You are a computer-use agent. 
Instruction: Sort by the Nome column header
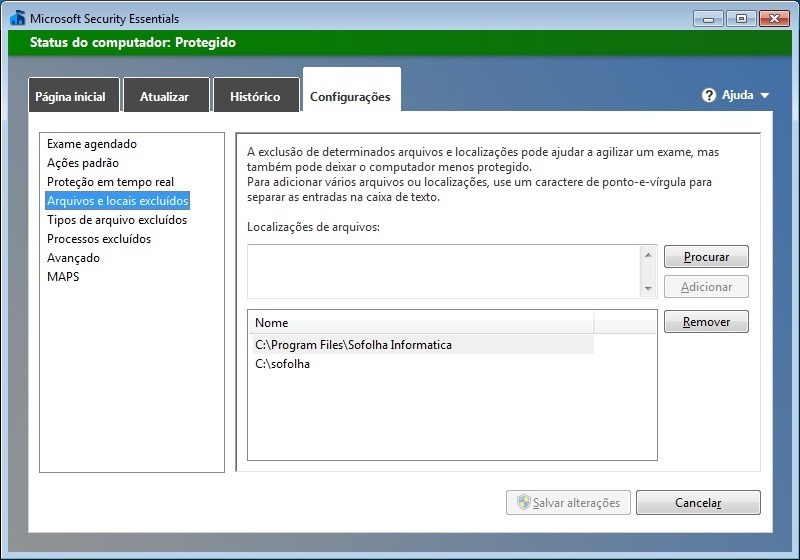[421, 322]
